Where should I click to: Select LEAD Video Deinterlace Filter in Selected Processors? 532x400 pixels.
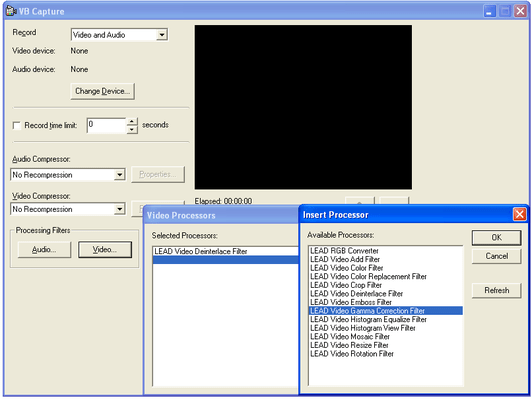(225, 251)
